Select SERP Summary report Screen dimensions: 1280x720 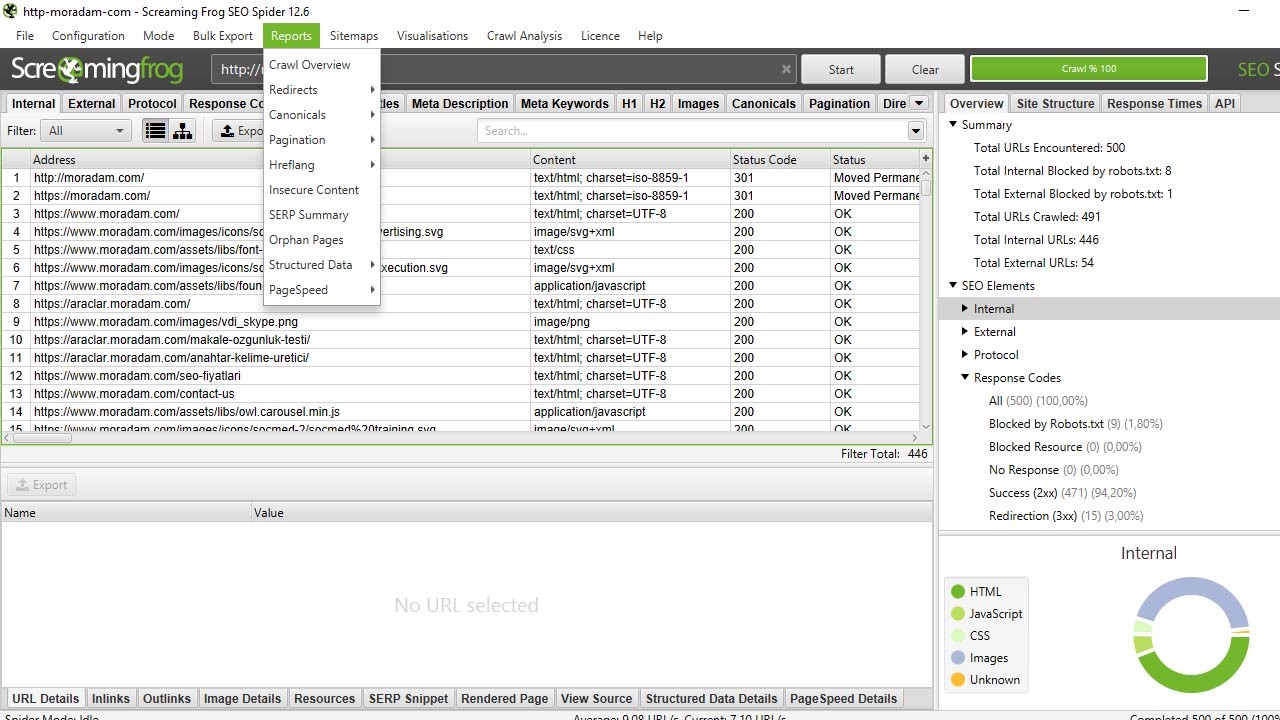pyautogui.click(x=322, y=215)
